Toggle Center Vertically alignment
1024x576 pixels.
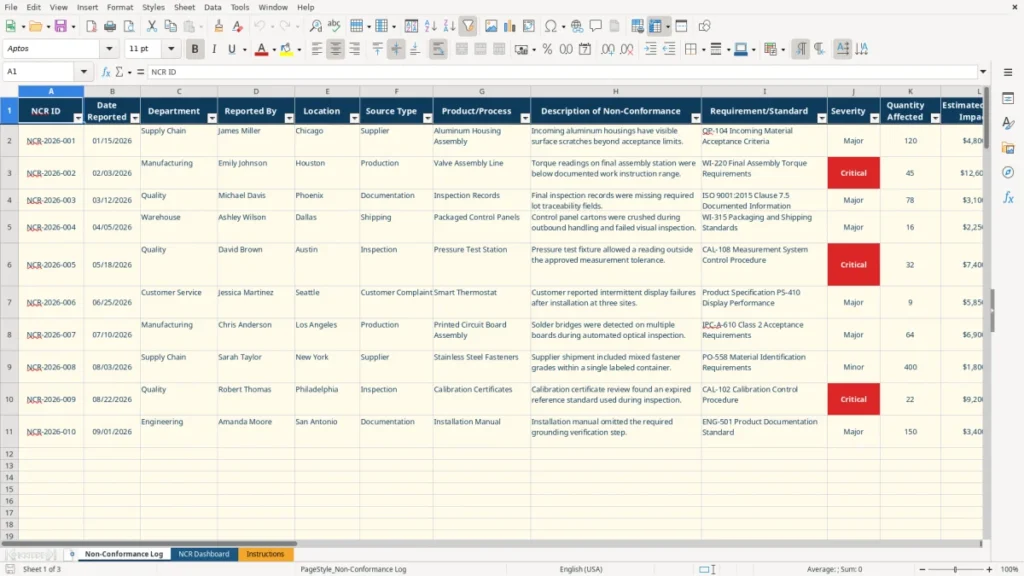[396, 49]
